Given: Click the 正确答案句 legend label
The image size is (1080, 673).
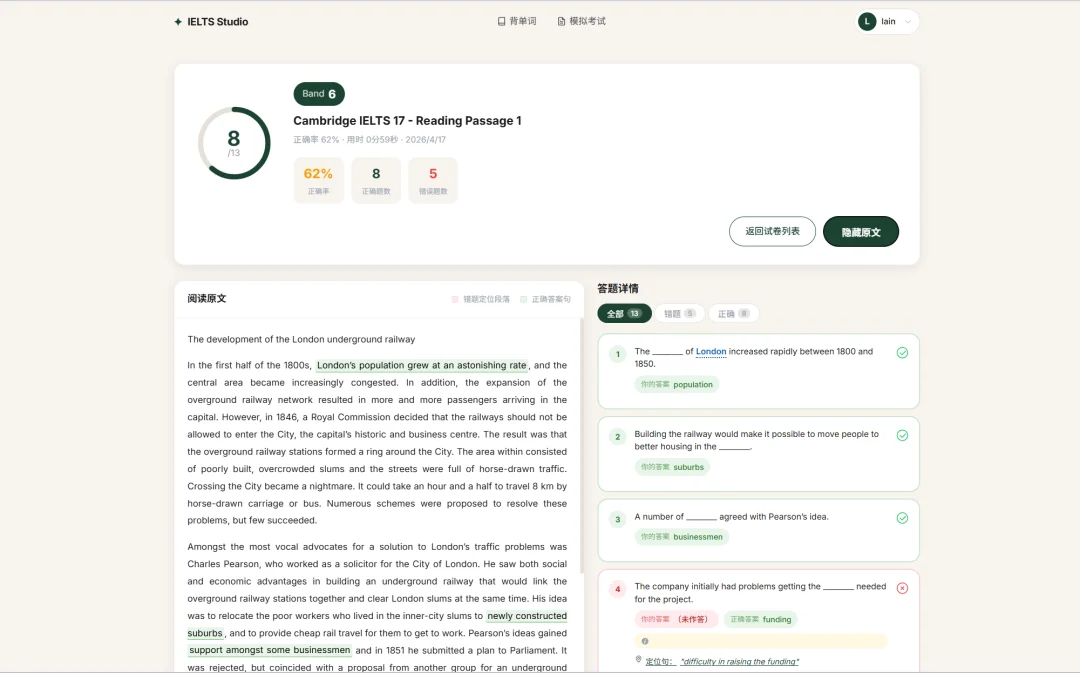Looking at the screenshot, I should [551, 299].
